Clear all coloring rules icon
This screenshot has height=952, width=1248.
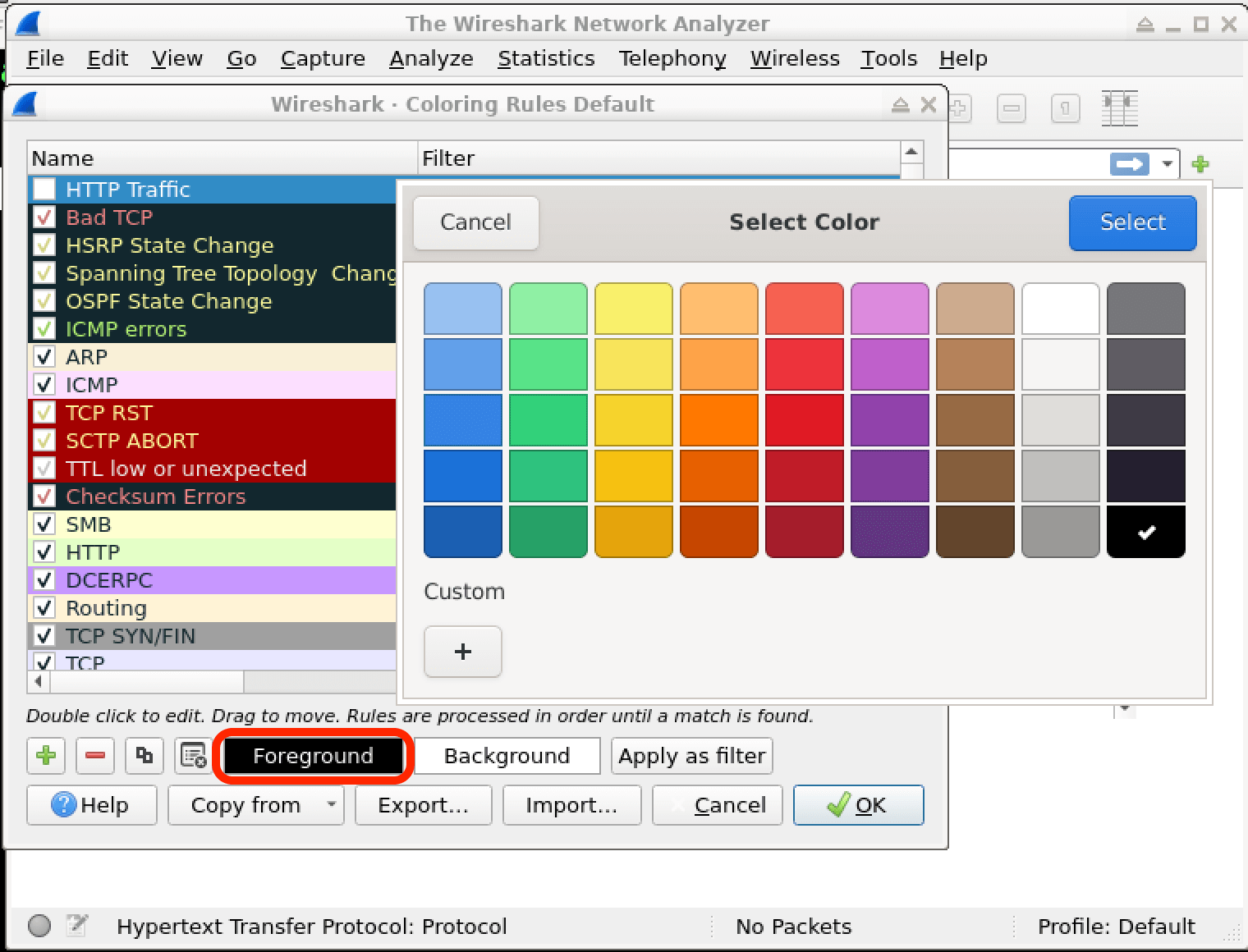tap(194, 755)
